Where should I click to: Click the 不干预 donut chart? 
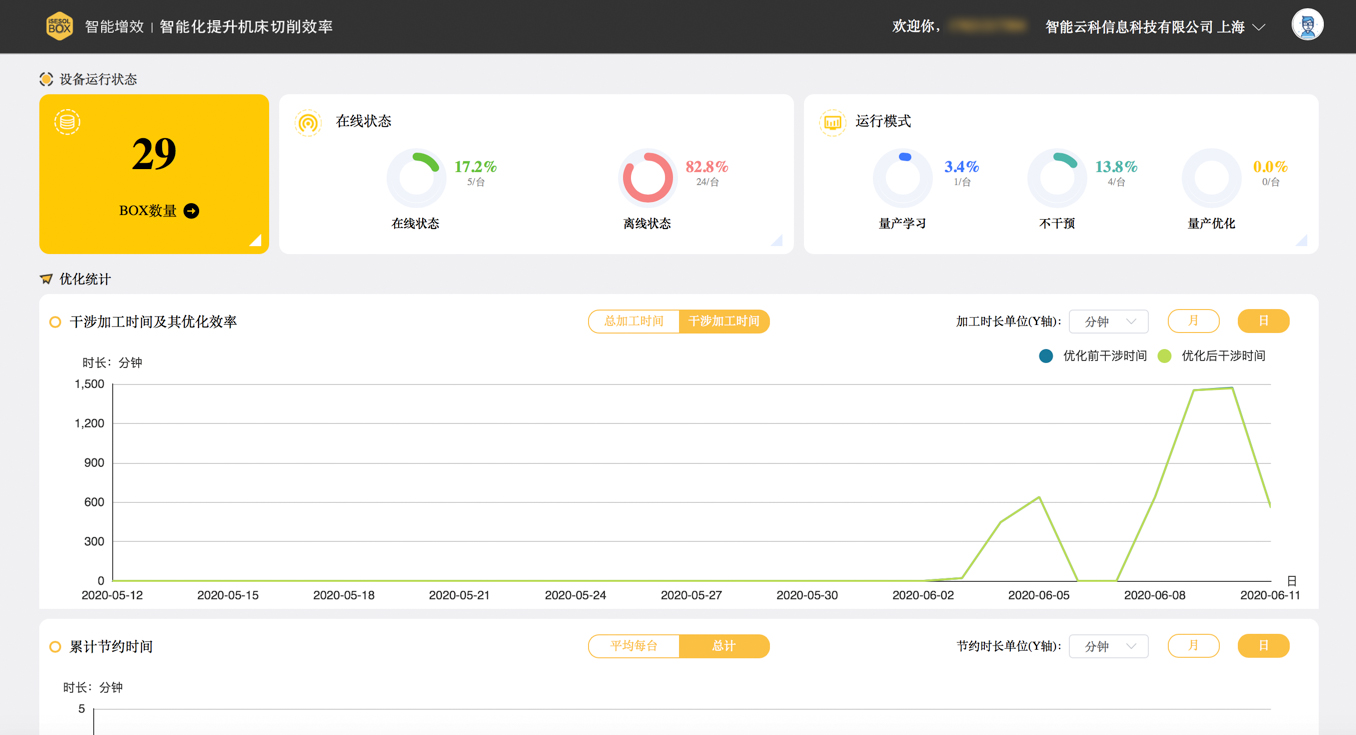tap(1057, 178)
